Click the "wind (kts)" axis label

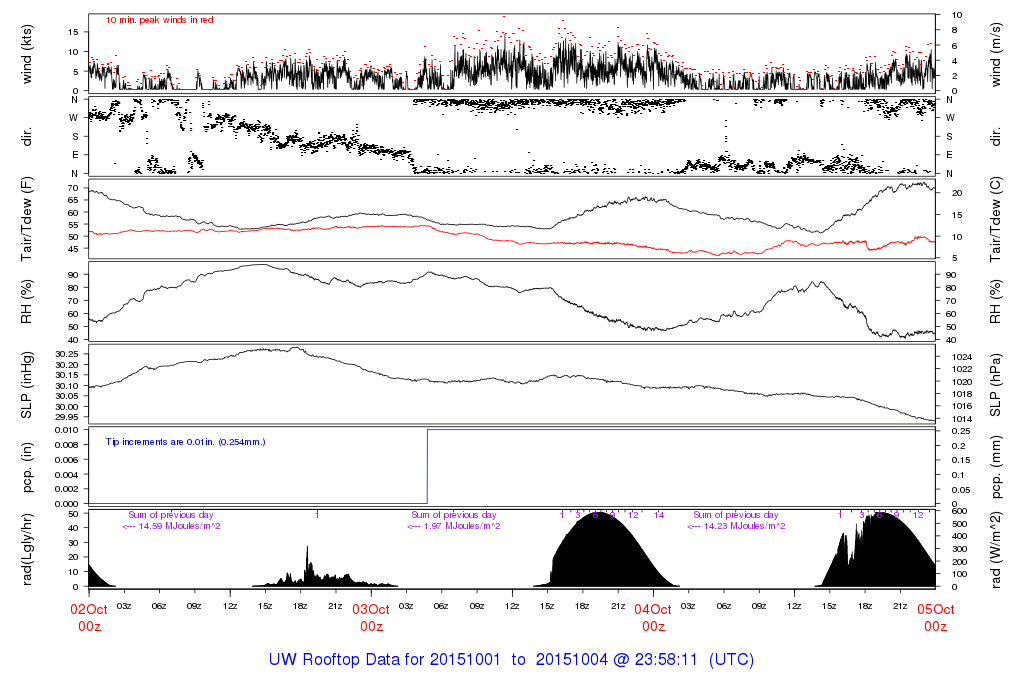point(27,54)
